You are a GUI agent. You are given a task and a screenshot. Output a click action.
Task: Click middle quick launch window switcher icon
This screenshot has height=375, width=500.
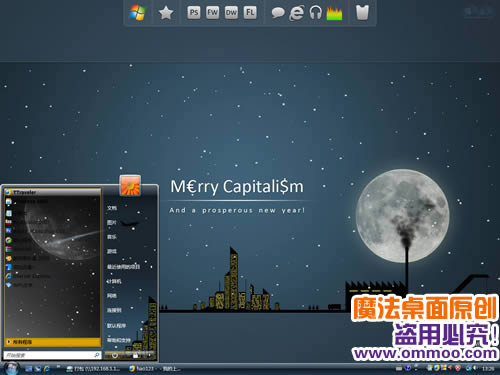[38, 369]
